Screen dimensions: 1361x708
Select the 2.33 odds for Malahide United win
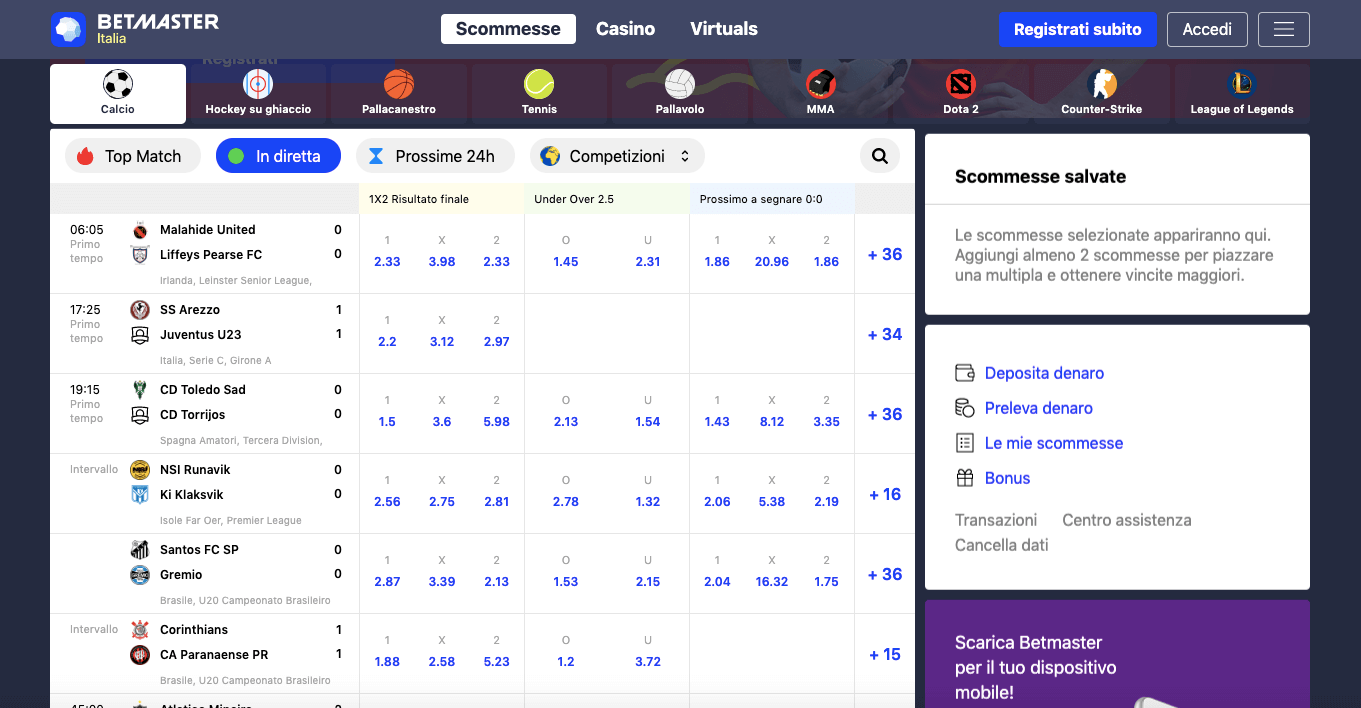(x=387, y=261)
